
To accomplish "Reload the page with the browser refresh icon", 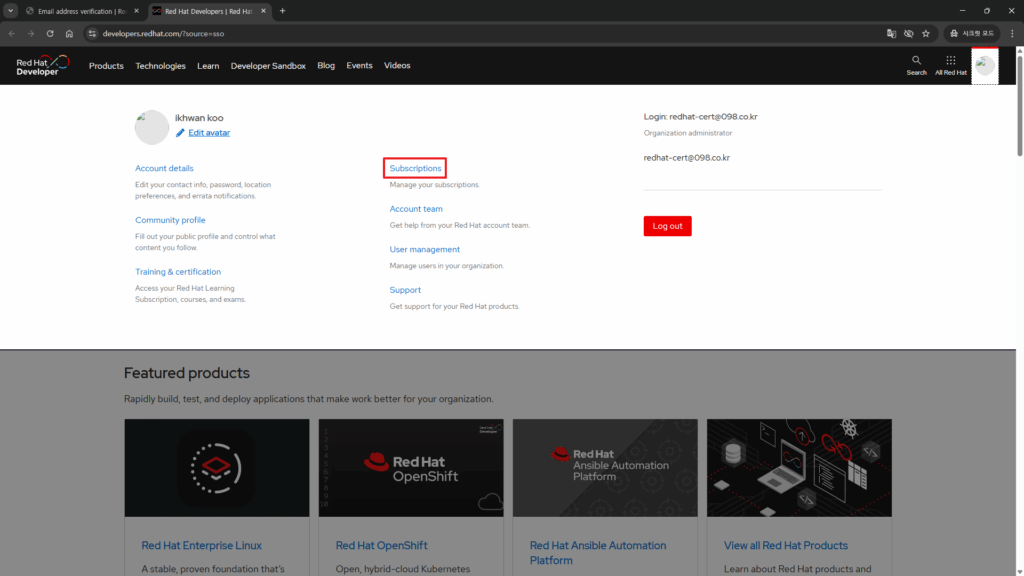I will point(49,33).
